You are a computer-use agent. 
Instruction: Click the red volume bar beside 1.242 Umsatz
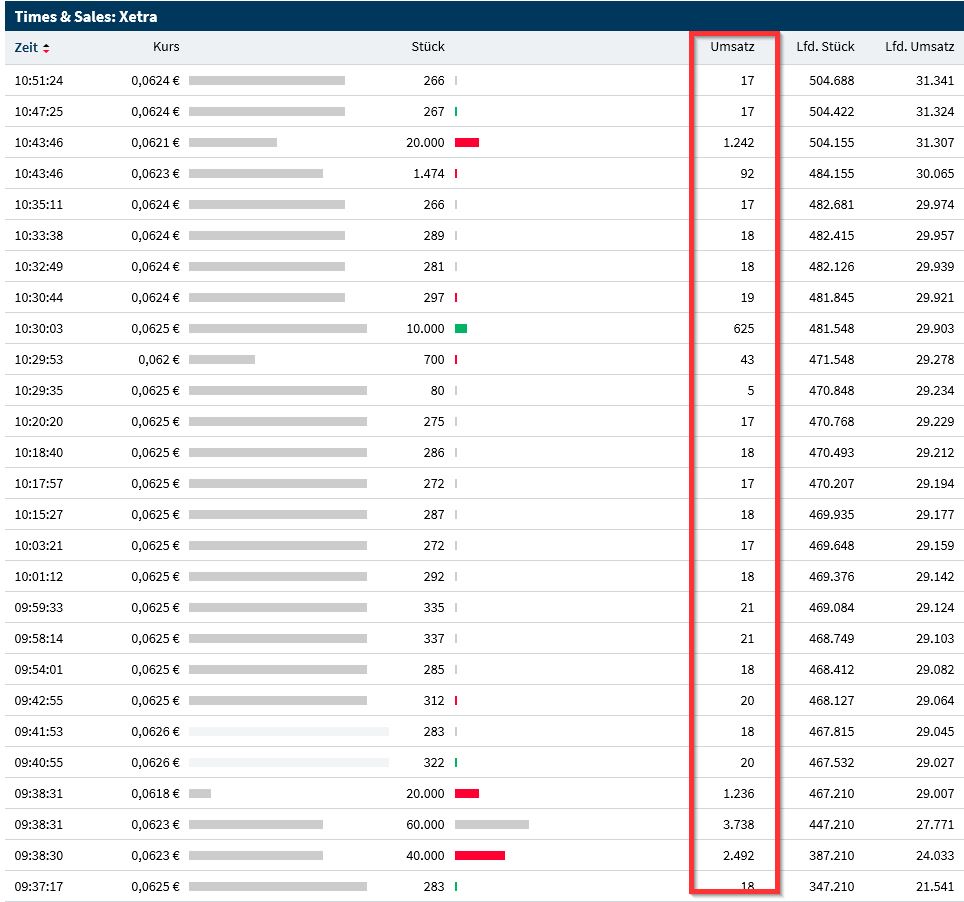coord(467,143)
